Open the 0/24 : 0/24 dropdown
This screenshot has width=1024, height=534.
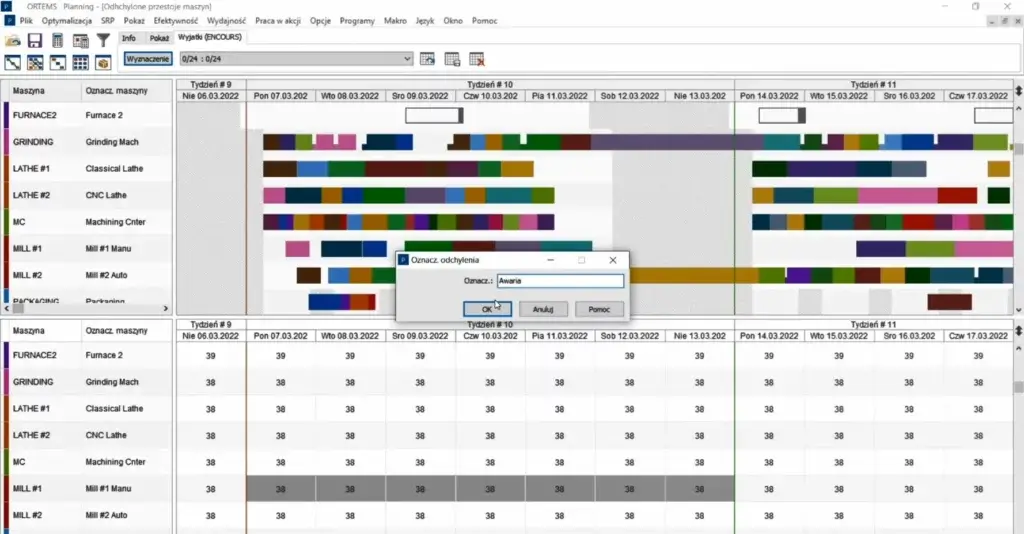coord(406,59)
